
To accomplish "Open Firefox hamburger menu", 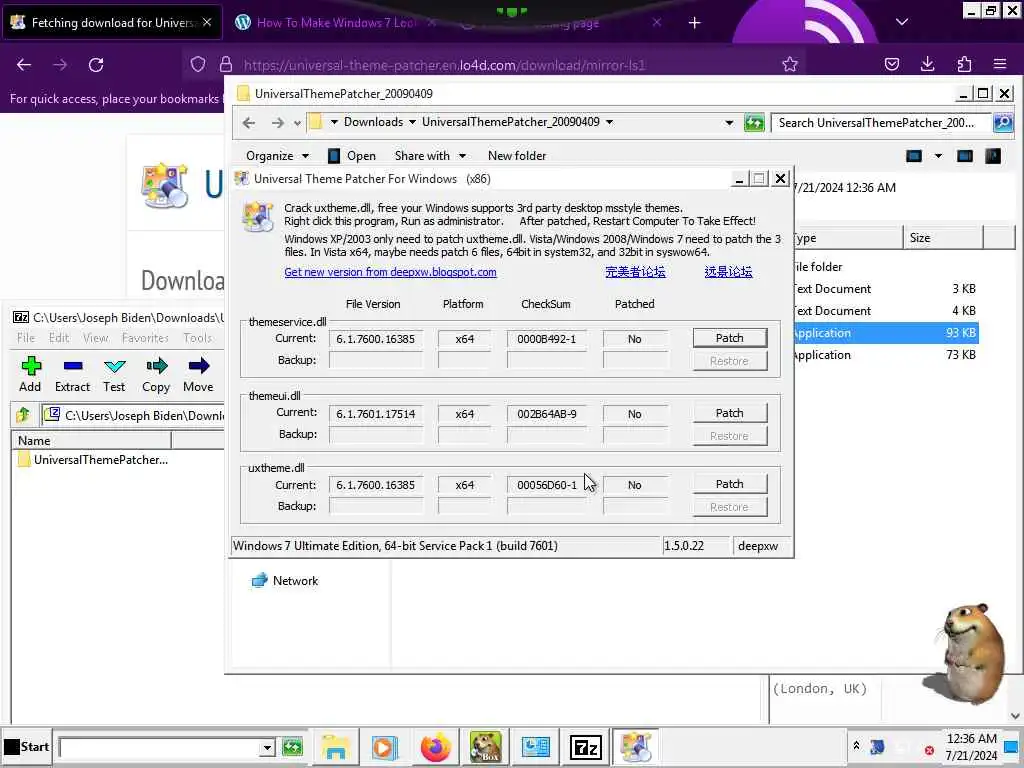I will pyautogui.click(x=1000, y=64).
